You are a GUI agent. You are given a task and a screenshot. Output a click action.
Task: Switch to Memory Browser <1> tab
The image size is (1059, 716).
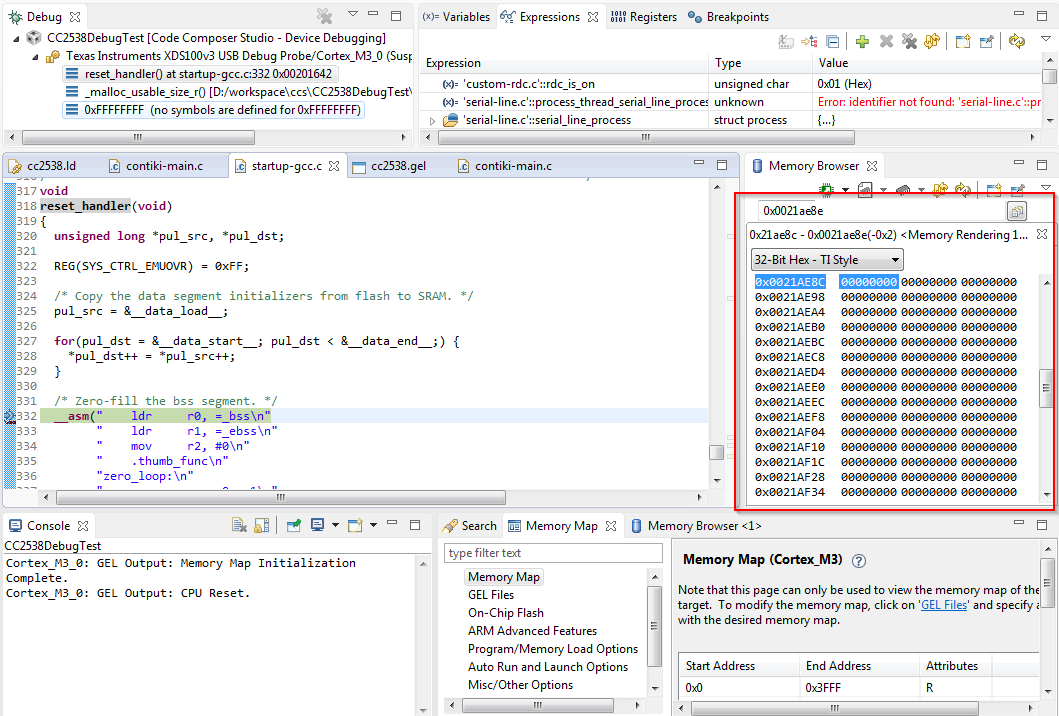click(x=696, y=526)
